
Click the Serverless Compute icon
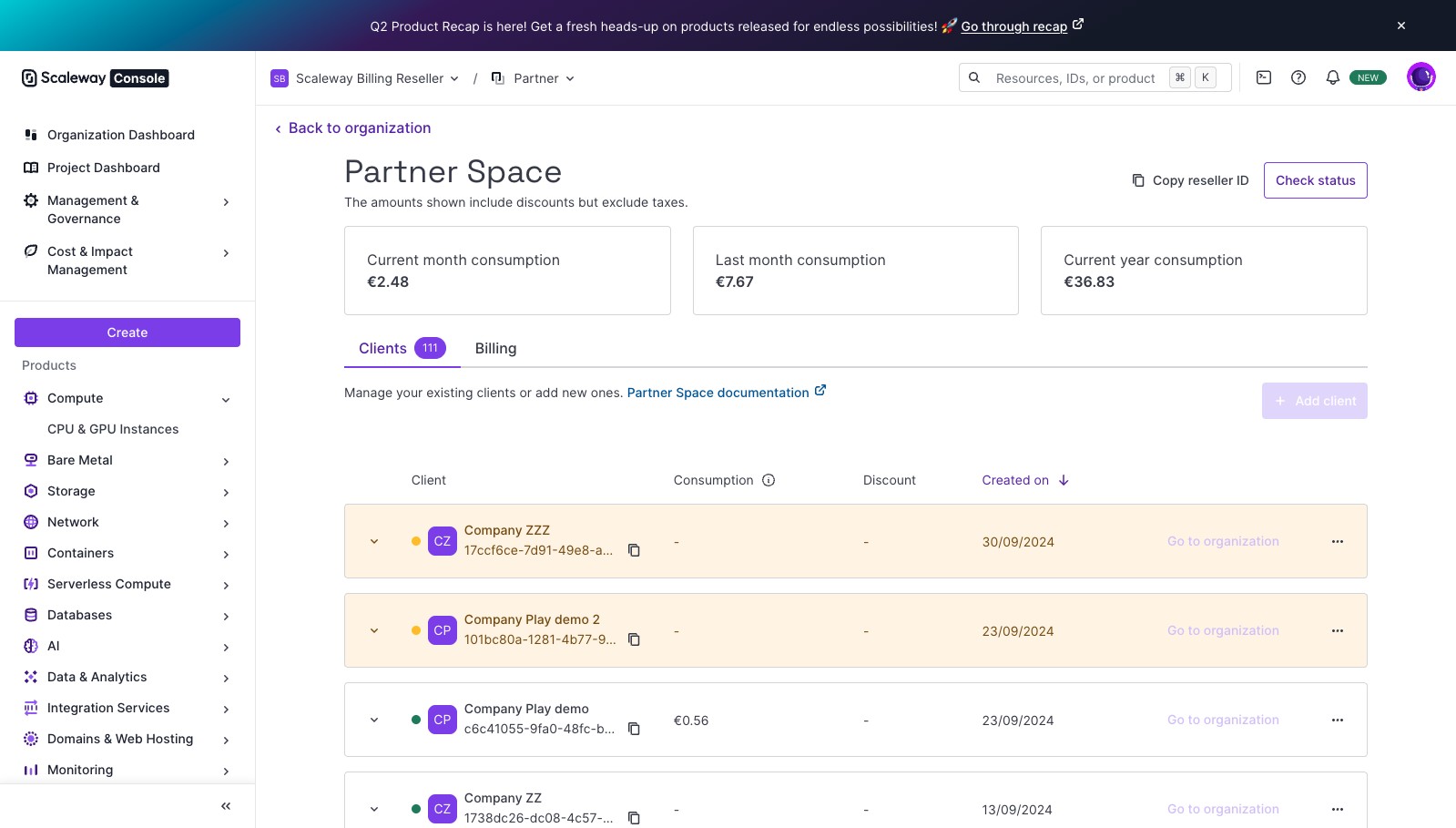click(31, 584)
